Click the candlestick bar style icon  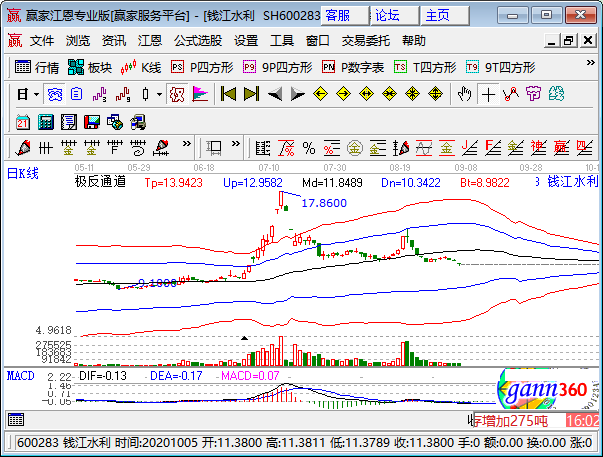(x=145, y=94)
